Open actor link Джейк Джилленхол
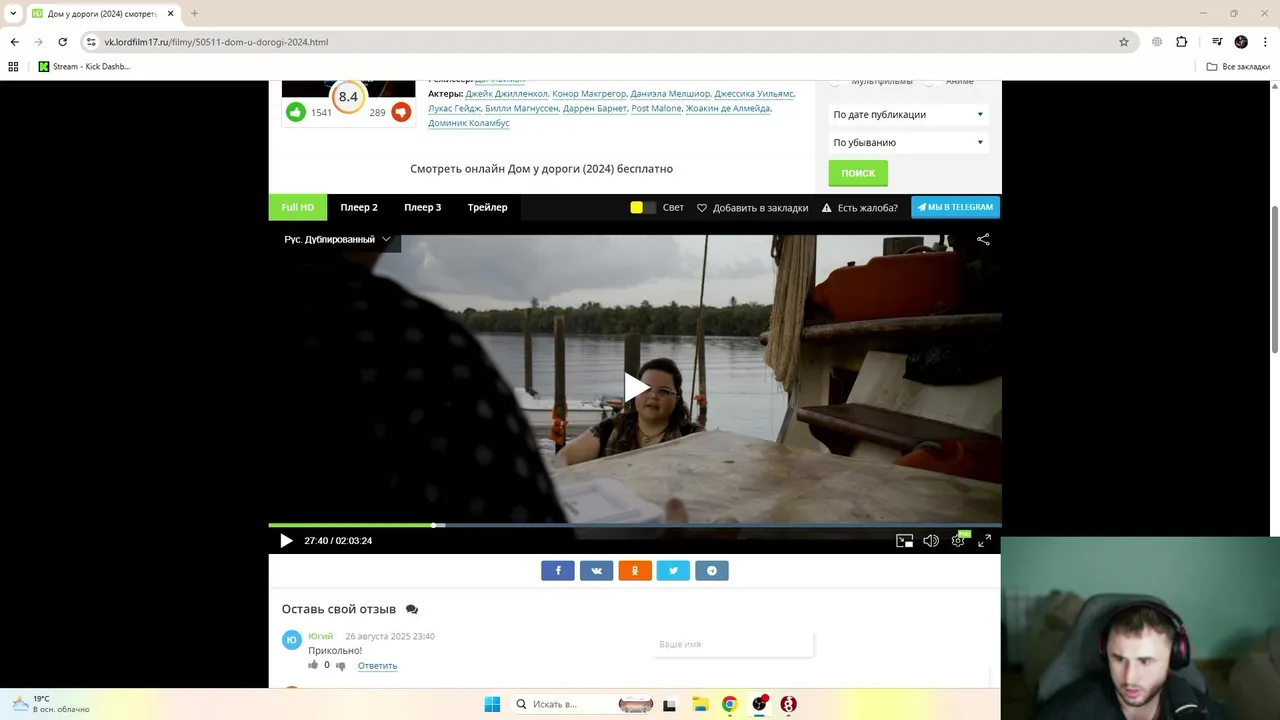 tap(506, 94)
